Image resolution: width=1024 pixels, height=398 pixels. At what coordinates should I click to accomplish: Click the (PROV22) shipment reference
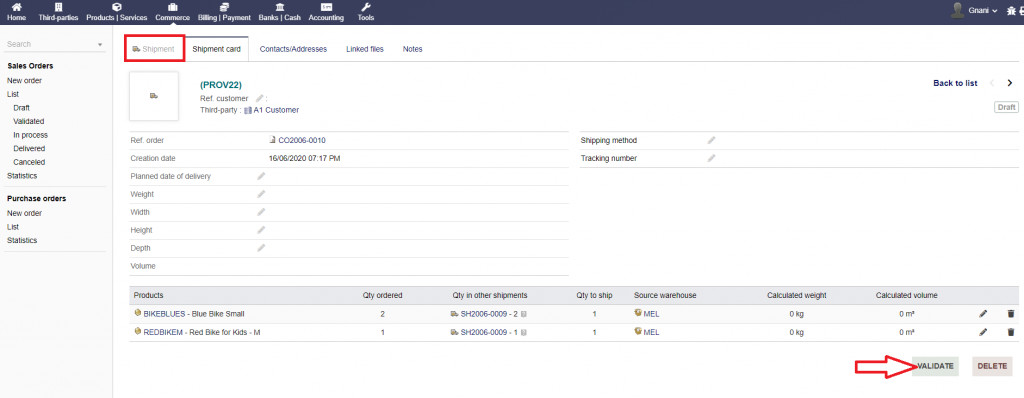point(221,85)
